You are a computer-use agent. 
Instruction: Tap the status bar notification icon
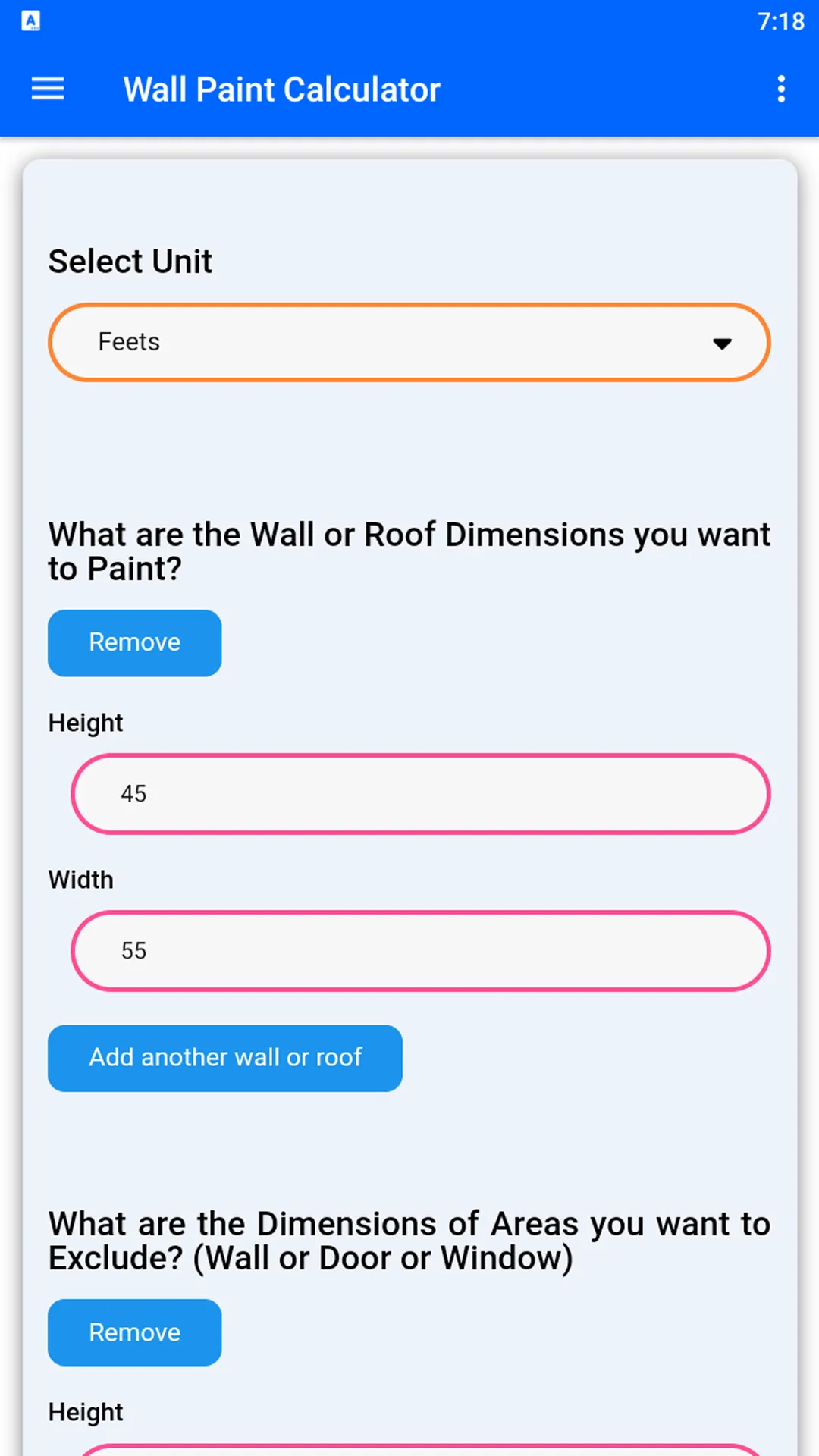tap(30, 21)
